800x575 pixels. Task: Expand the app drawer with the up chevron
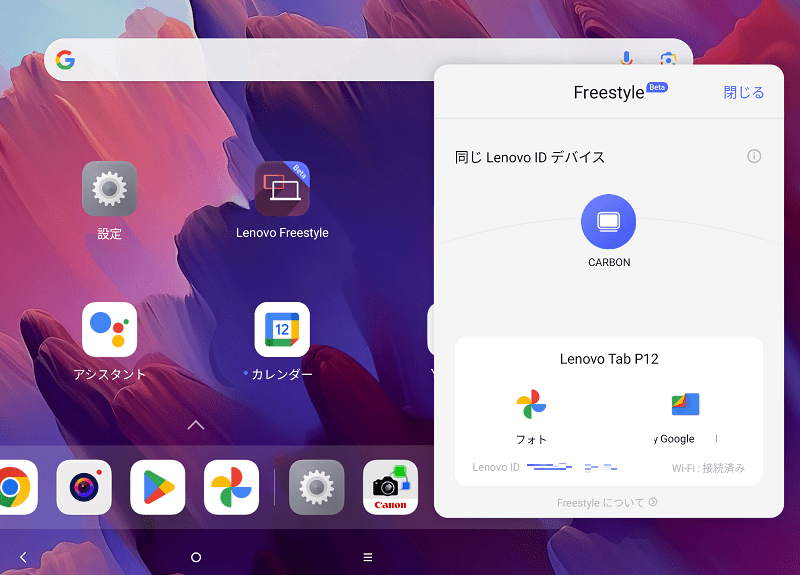point(196,425)
